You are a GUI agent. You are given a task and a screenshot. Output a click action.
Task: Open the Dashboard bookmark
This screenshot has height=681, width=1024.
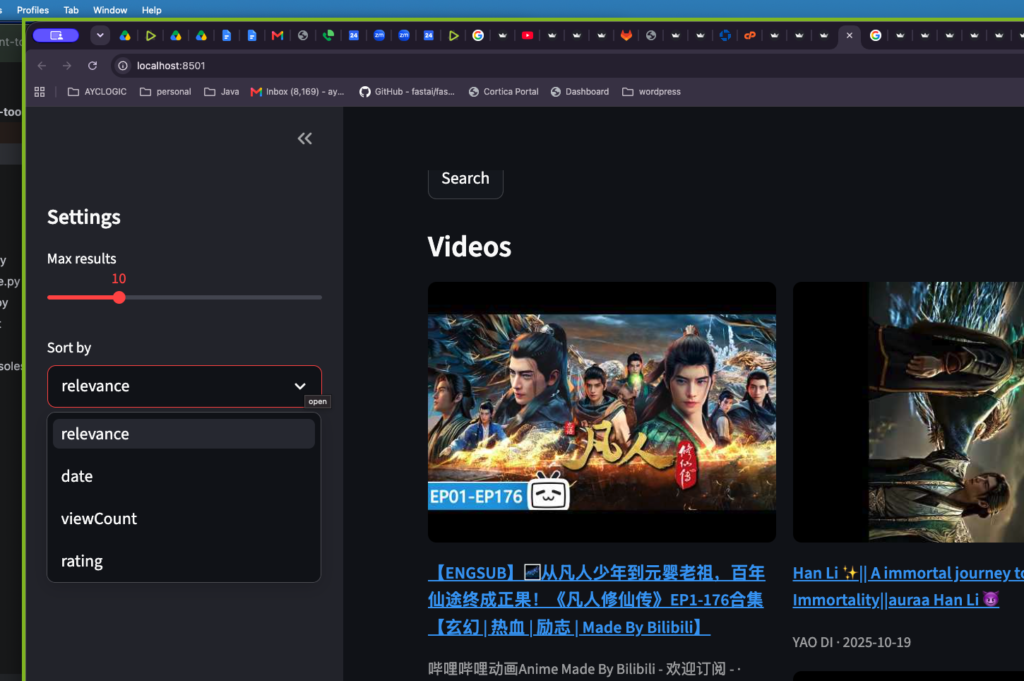coord(580,92)
